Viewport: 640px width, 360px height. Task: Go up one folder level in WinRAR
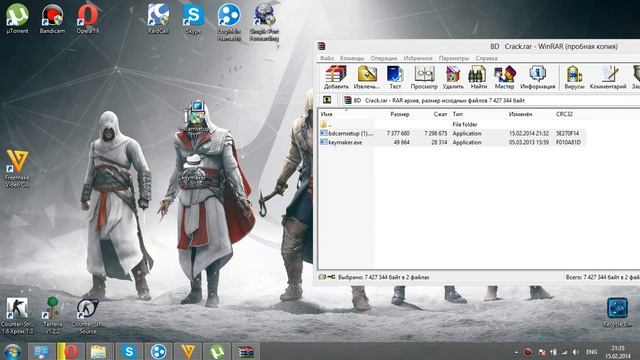click(x=327, y=100)
